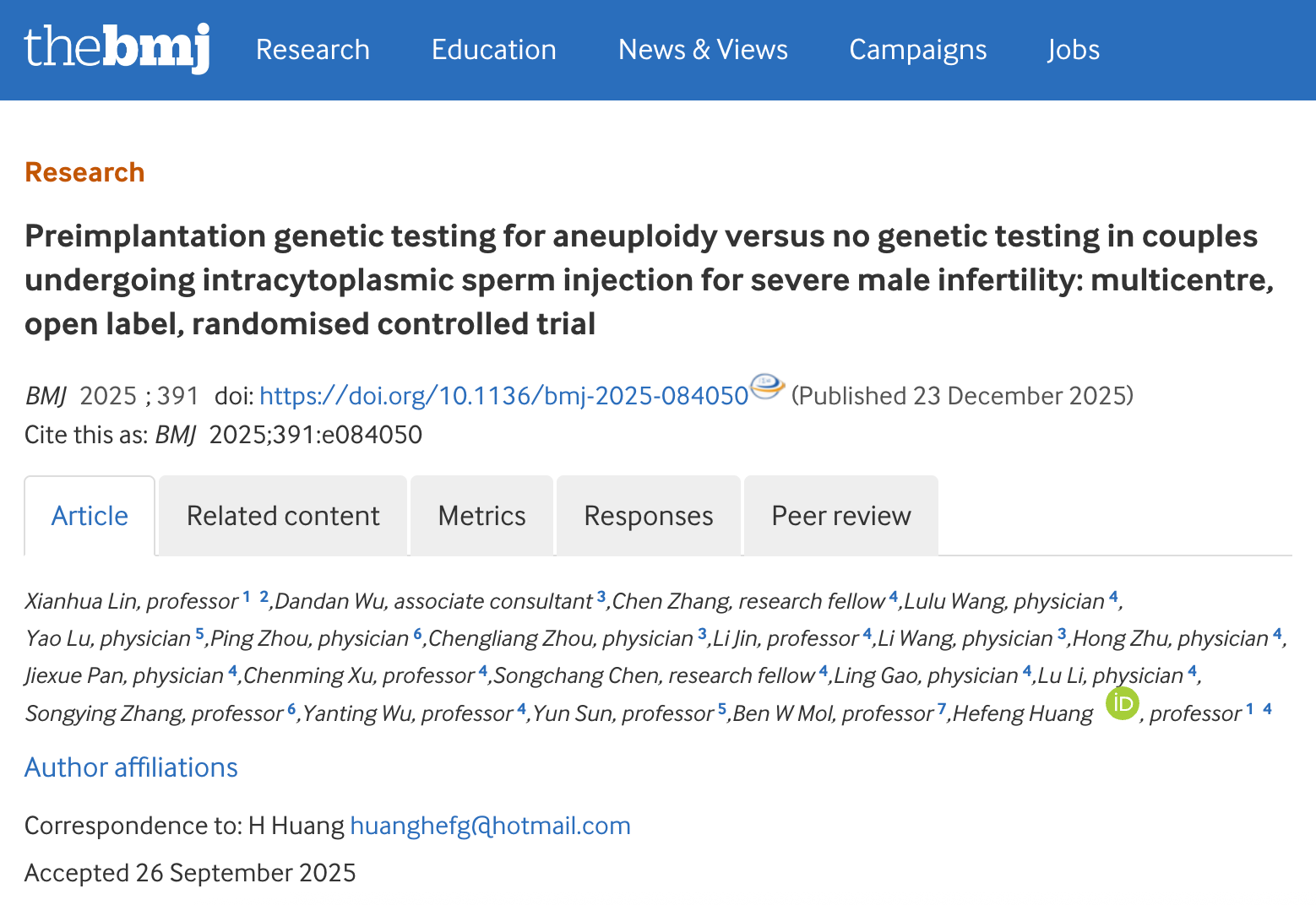Switch to the Peer review tab

click(840, 516)
